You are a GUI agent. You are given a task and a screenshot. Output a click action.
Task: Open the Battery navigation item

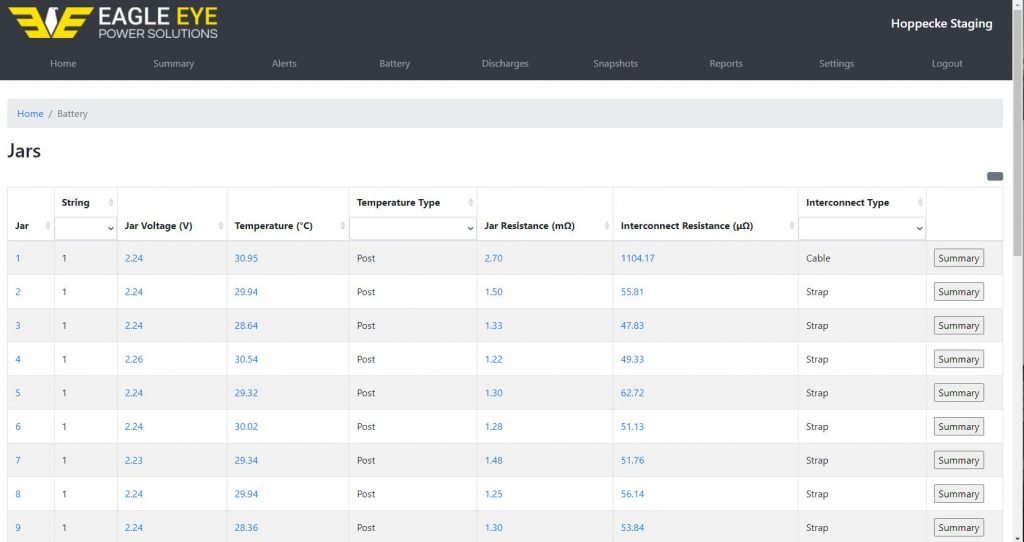pyautogui.click(x=394, y=63)
